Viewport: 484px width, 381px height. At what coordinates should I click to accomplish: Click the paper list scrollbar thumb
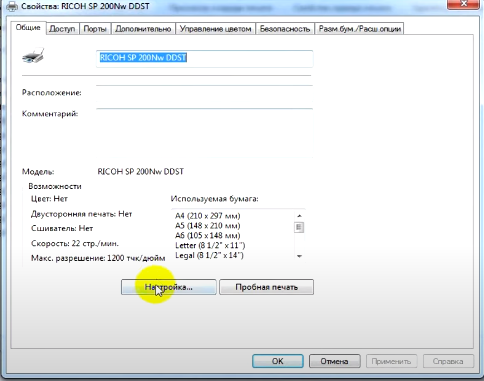[x=299, y=228]
